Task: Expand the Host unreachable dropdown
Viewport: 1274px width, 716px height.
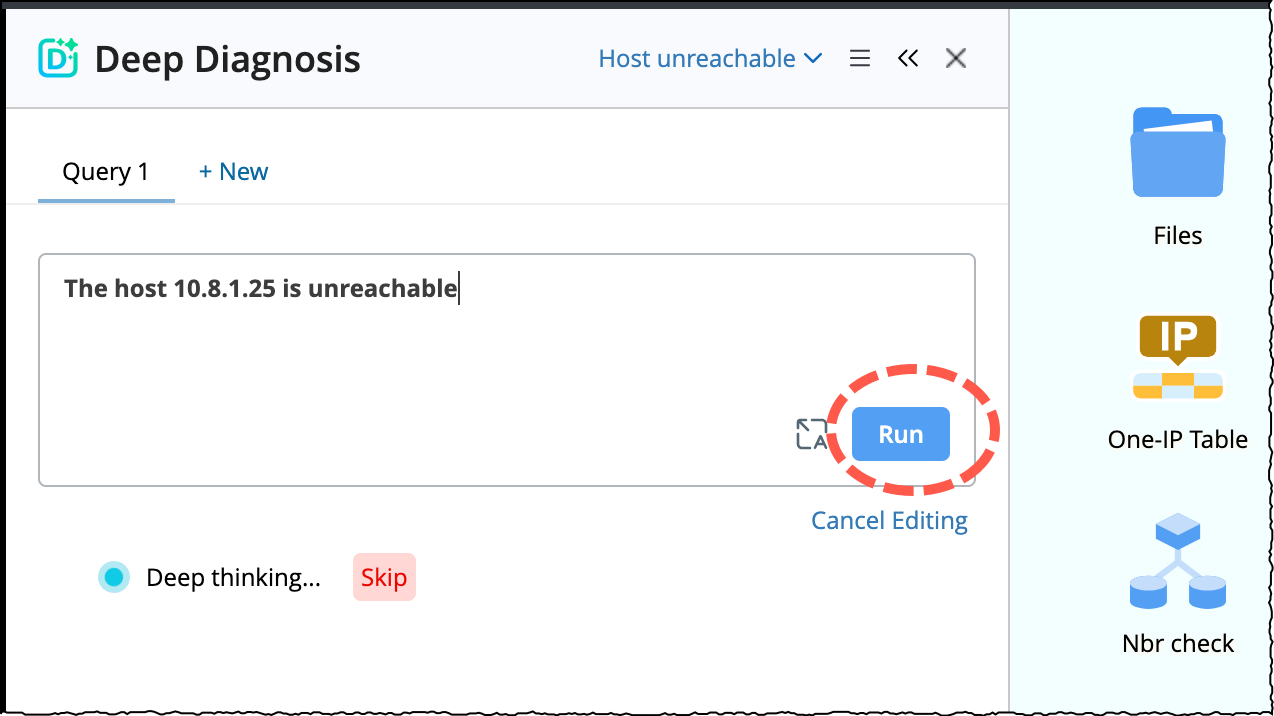Action: [697, 59]
